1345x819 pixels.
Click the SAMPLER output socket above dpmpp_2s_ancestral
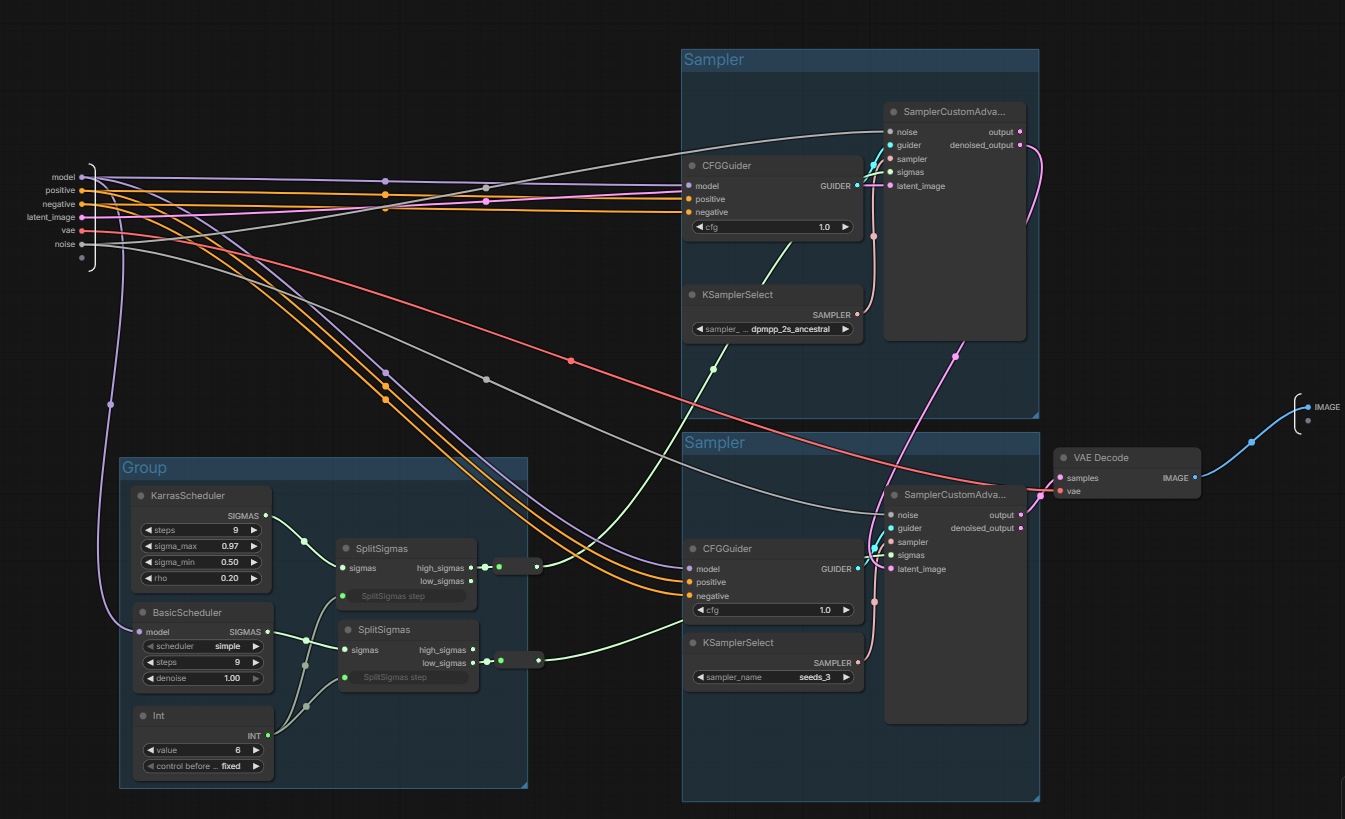[857, 314]
